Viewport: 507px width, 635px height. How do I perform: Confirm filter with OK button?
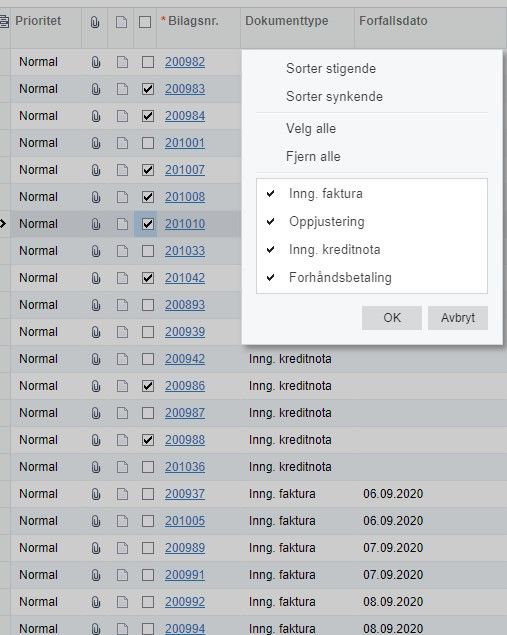pos(392,318)
